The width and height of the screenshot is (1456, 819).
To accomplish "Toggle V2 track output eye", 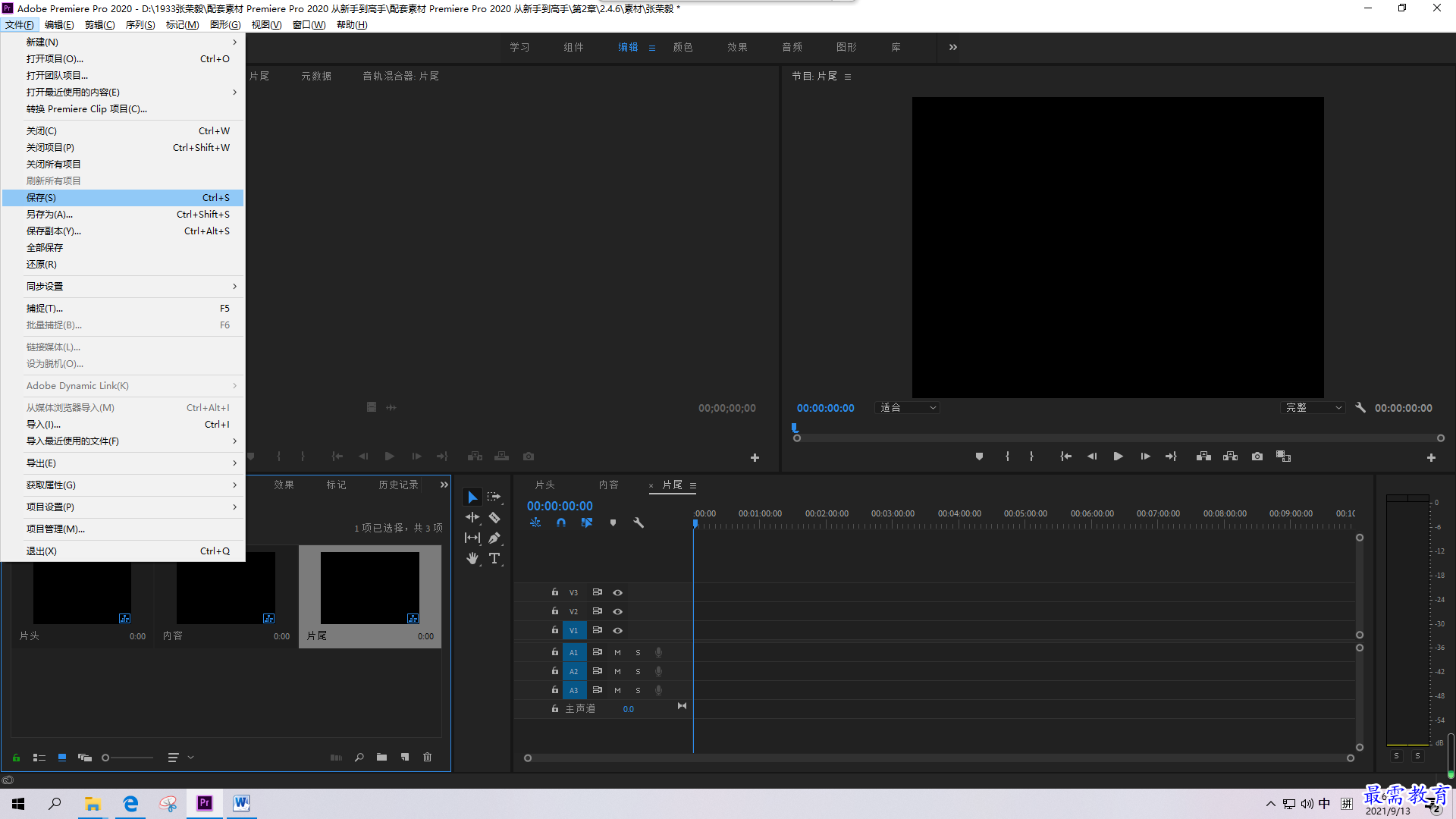I will point(617,612).
